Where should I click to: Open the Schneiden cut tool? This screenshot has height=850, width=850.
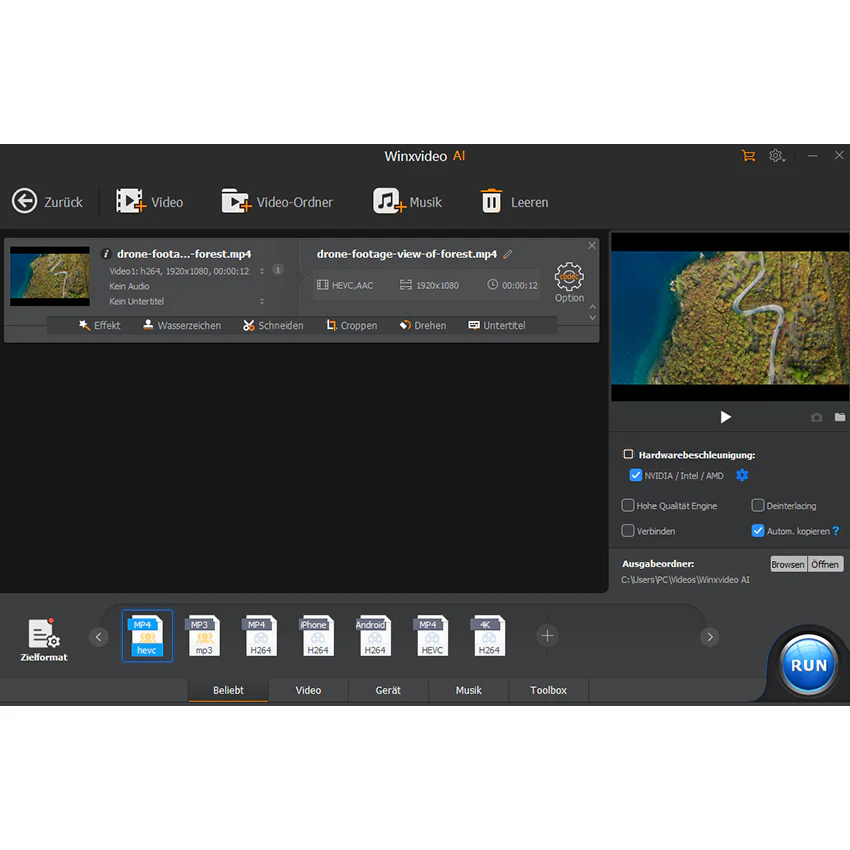pos(273,325)
